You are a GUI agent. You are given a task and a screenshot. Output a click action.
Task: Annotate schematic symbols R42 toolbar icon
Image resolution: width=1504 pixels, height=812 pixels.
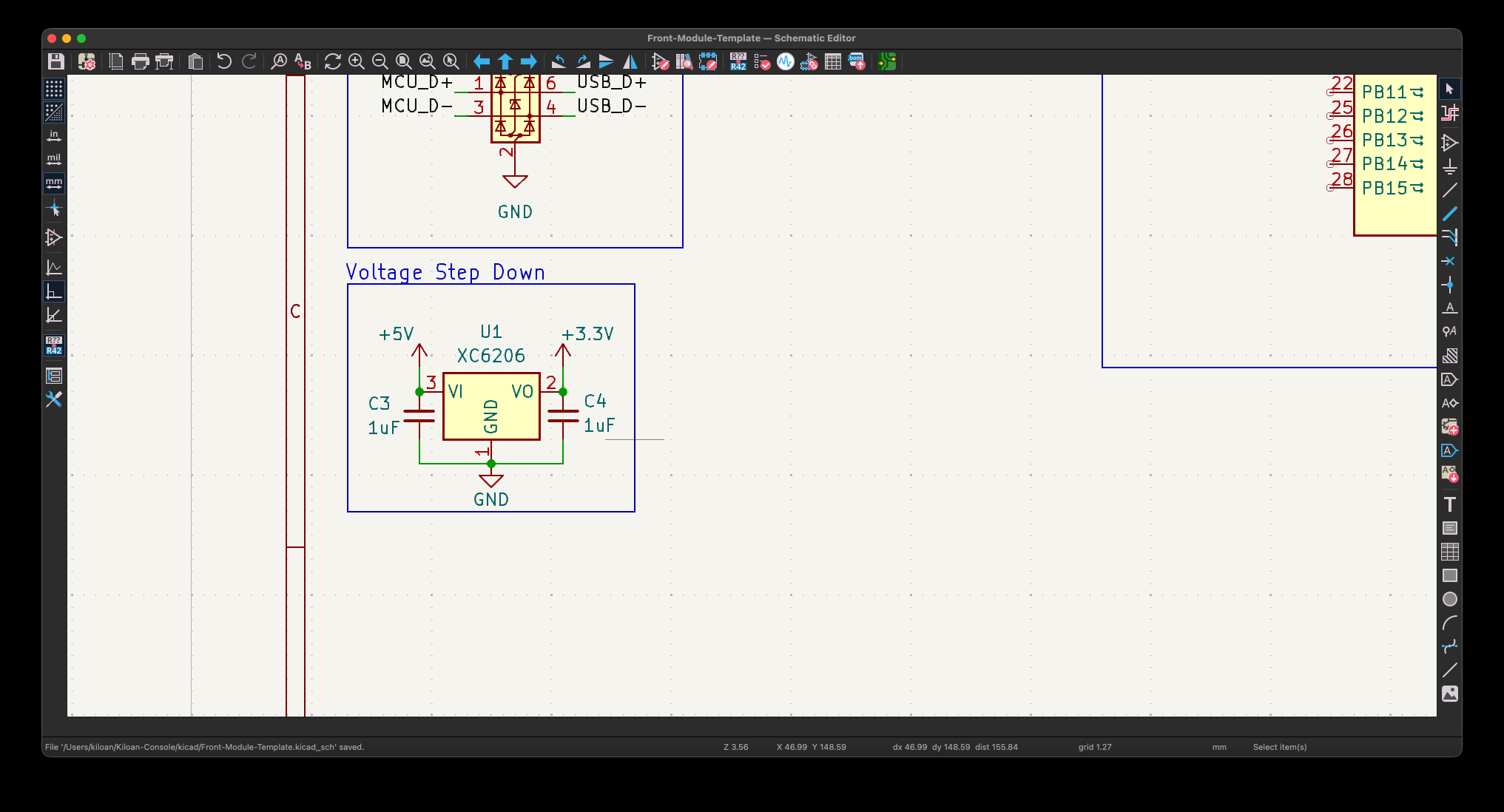(x=738, y=61)
